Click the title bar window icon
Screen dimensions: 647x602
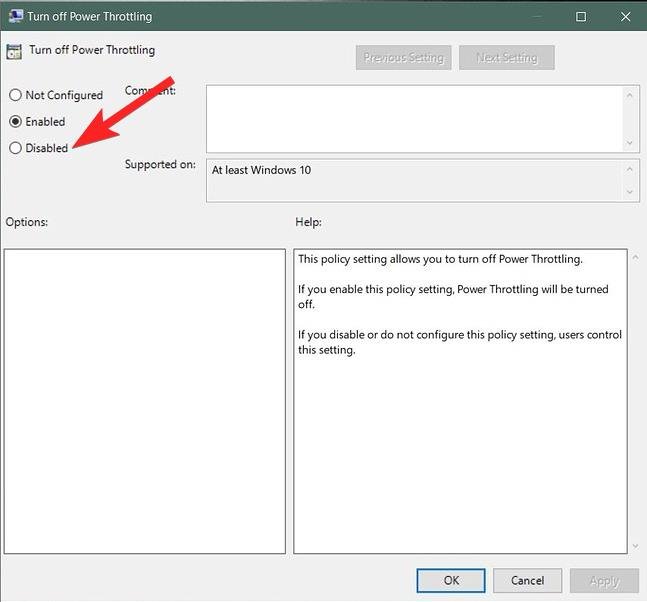[16, 16]
